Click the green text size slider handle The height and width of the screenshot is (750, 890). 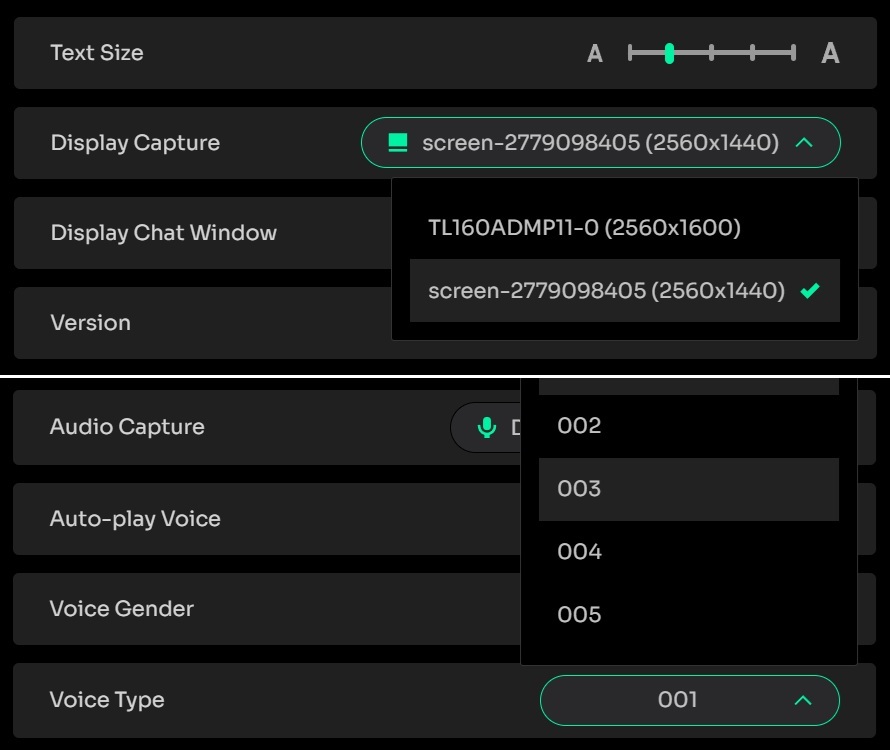coord(669,53)
